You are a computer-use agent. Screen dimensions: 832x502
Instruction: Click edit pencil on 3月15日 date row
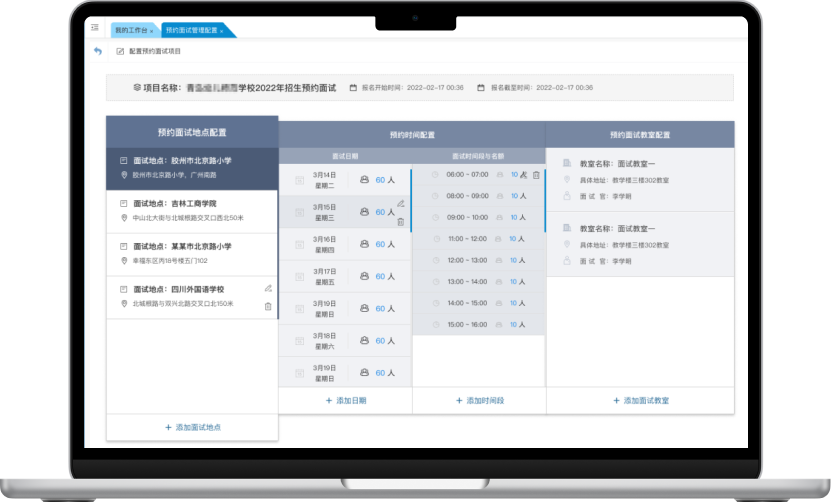point(401,203)
